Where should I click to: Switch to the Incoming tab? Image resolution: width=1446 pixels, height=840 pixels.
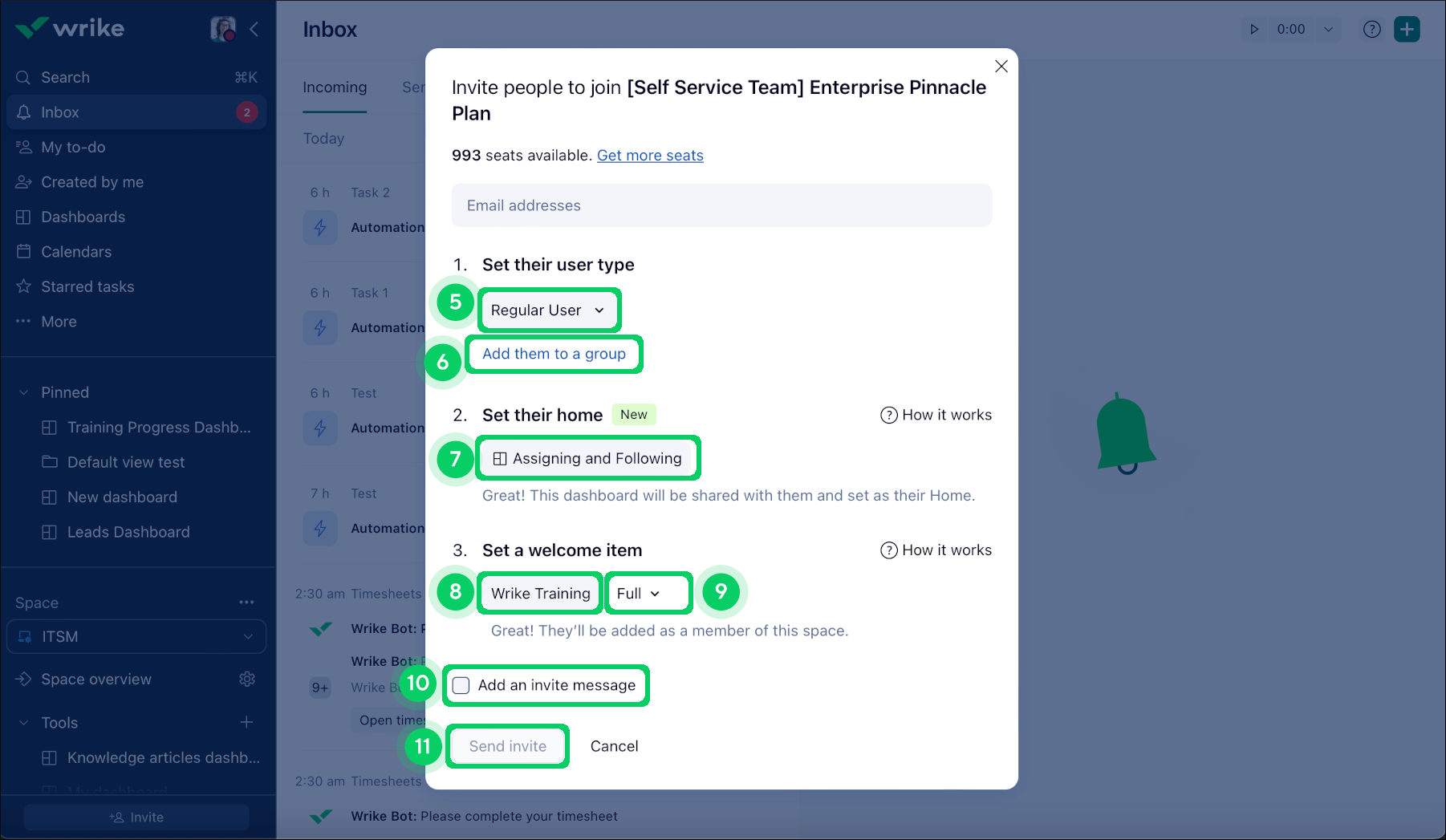(335, 87)
